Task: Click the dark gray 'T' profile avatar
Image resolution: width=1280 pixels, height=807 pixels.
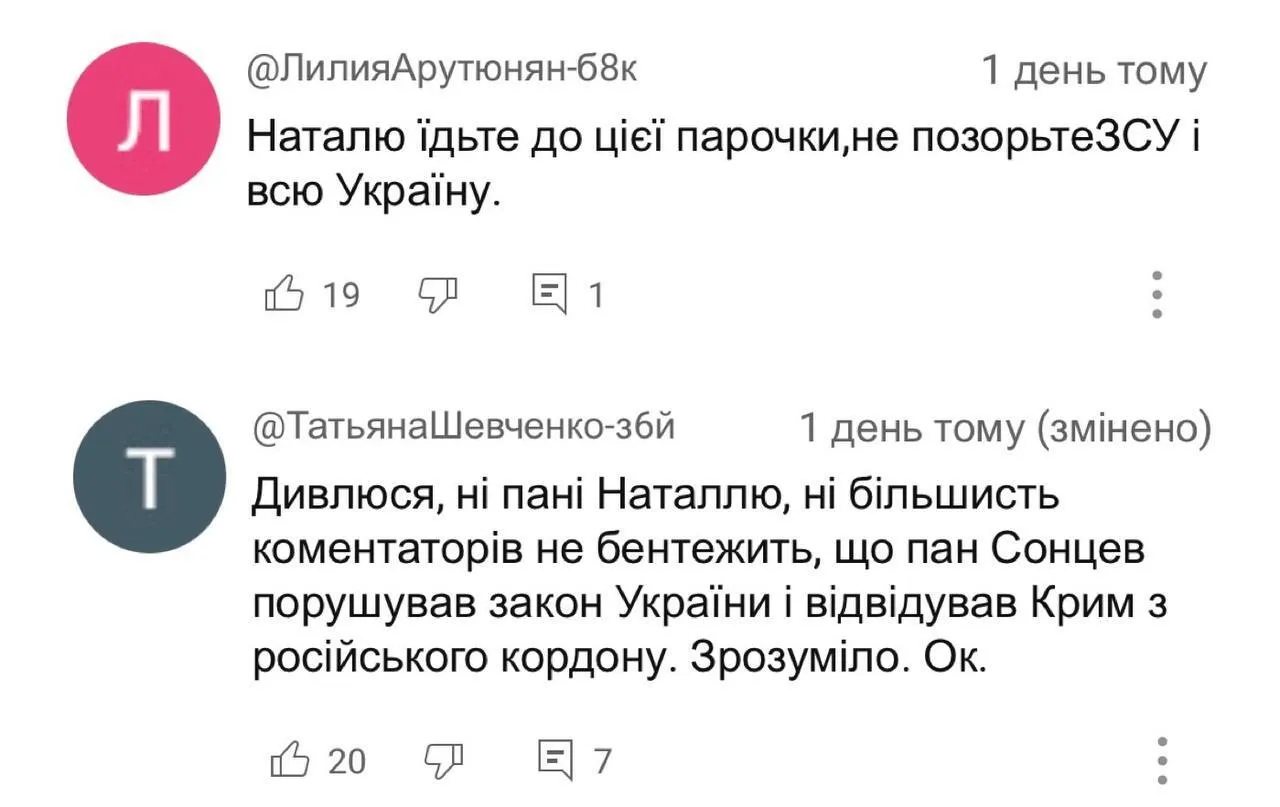Action: point(150,478)
